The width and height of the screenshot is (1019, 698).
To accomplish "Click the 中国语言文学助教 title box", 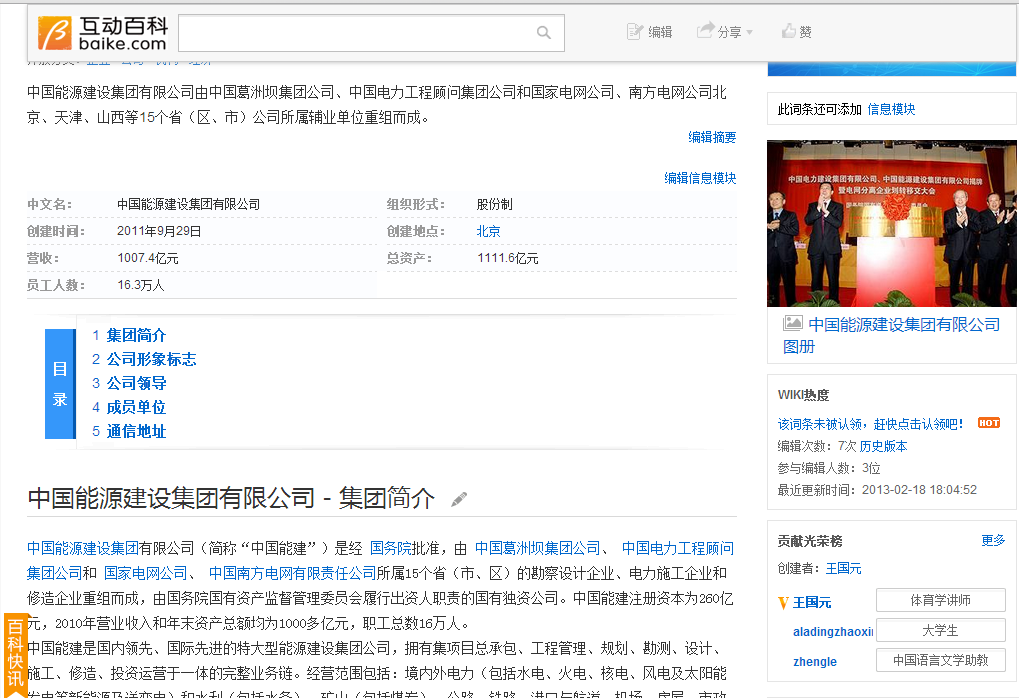I will 940,660.
